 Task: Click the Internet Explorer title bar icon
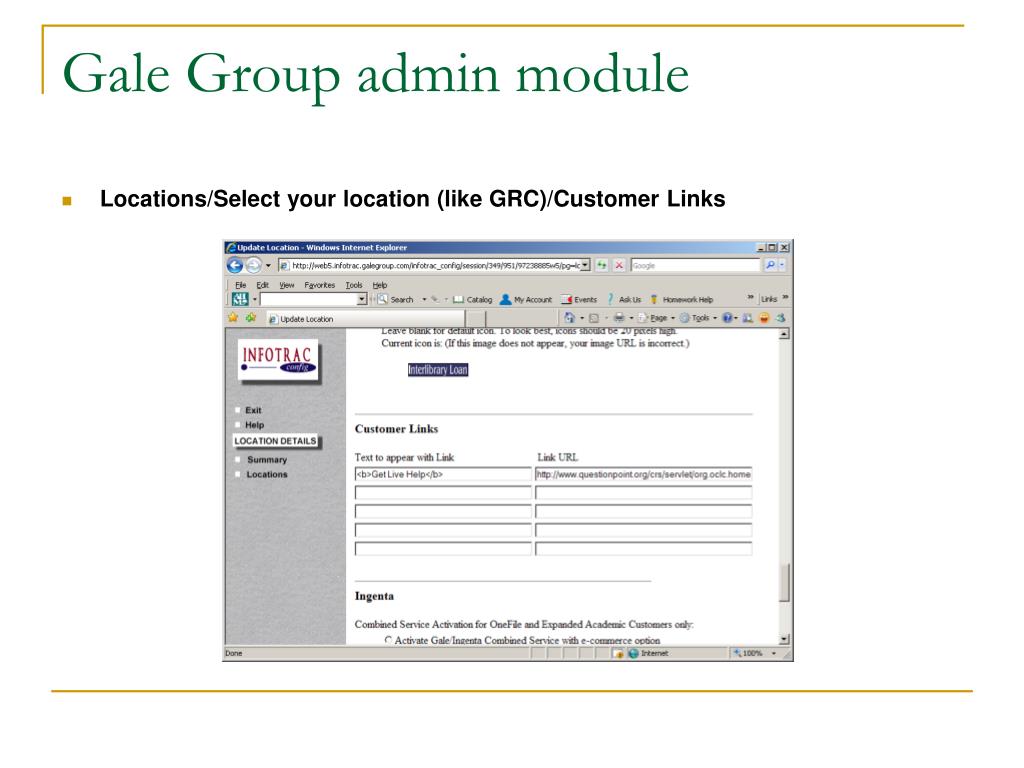231,248
